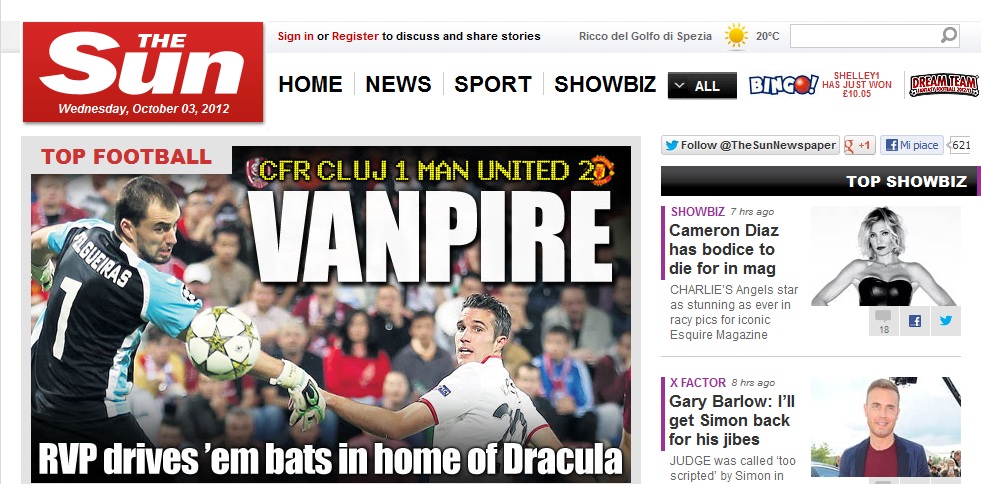The image size is (981, 484).
Task: Open Gary Barlow X Factor headline
Action: click(731, 420)
